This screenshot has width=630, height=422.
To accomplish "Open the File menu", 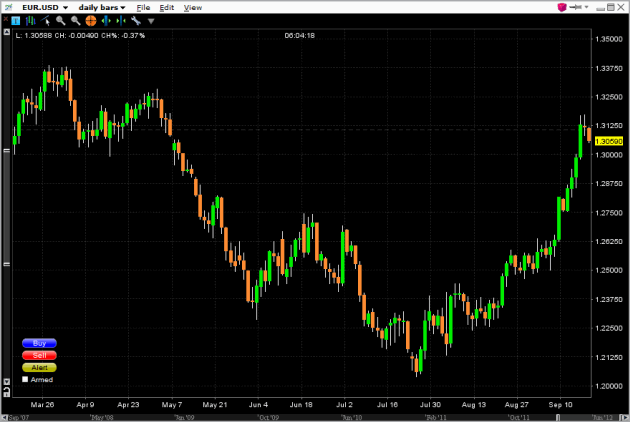I will 143,7.
